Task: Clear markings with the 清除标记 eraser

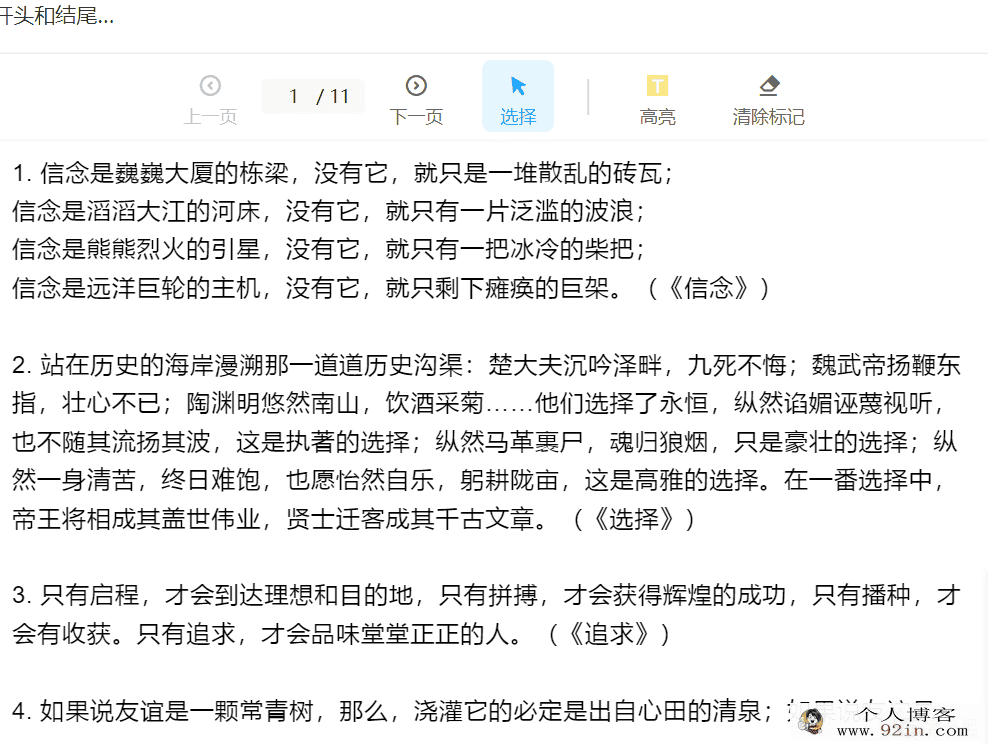Action: pyautogui.click(x=768, y=100)
